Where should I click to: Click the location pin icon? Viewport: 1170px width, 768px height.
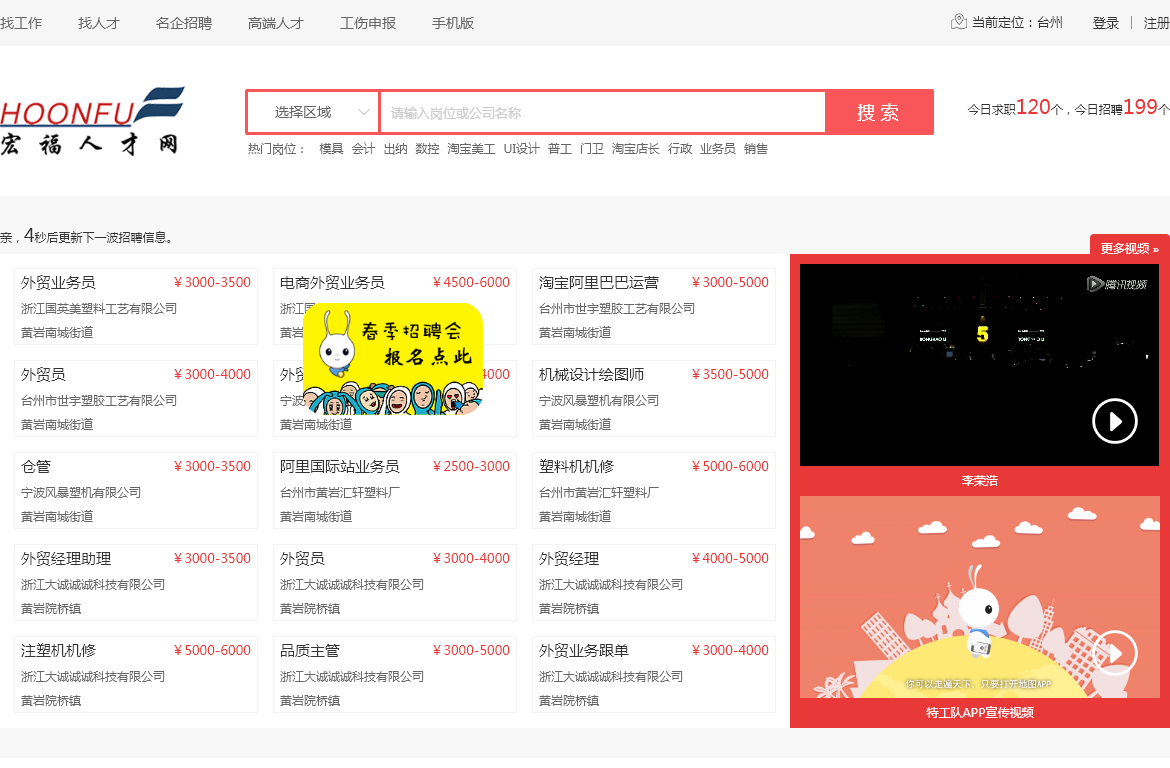(x=958, y=22)
